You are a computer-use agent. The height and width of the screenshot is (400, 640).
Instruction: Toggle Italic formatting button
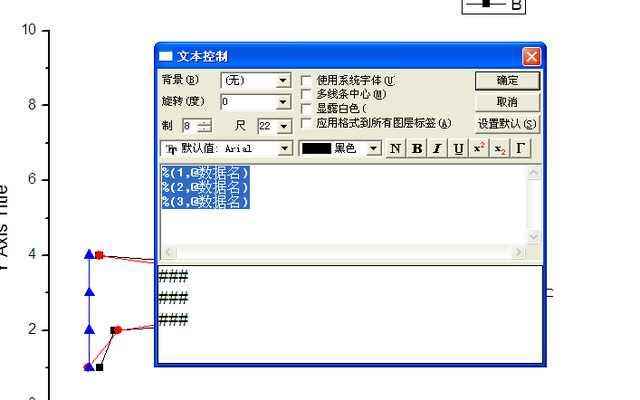437,149
